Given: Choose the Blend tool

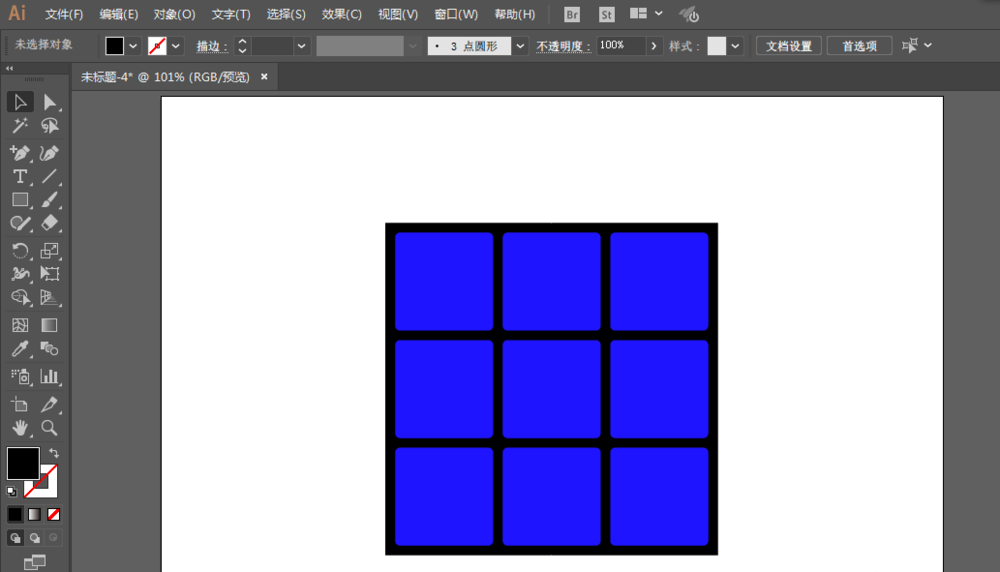Looking at the screenshot, I should click(49, 349).
